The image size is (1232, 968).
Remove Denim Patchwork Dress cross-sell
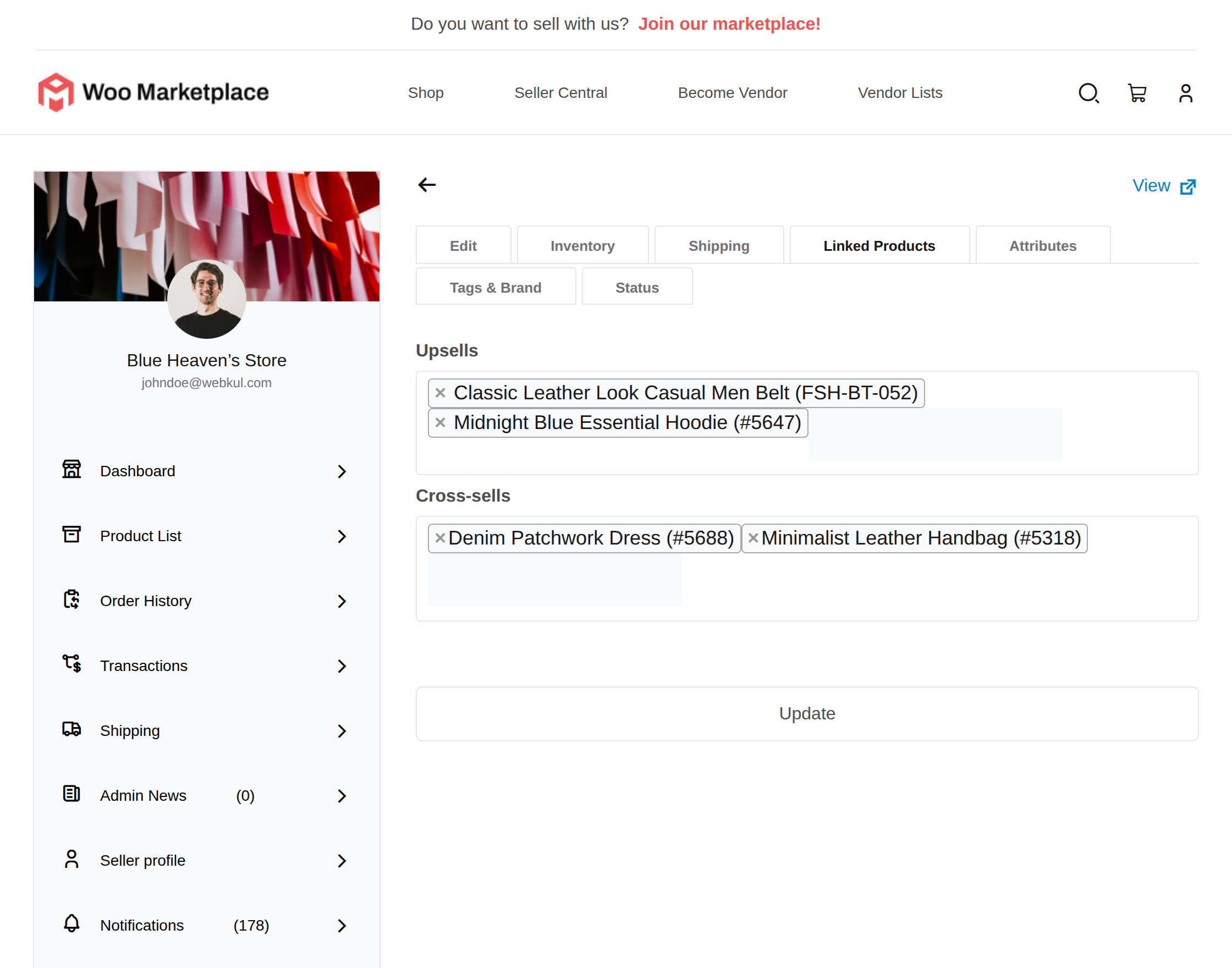tap(440, 538)
